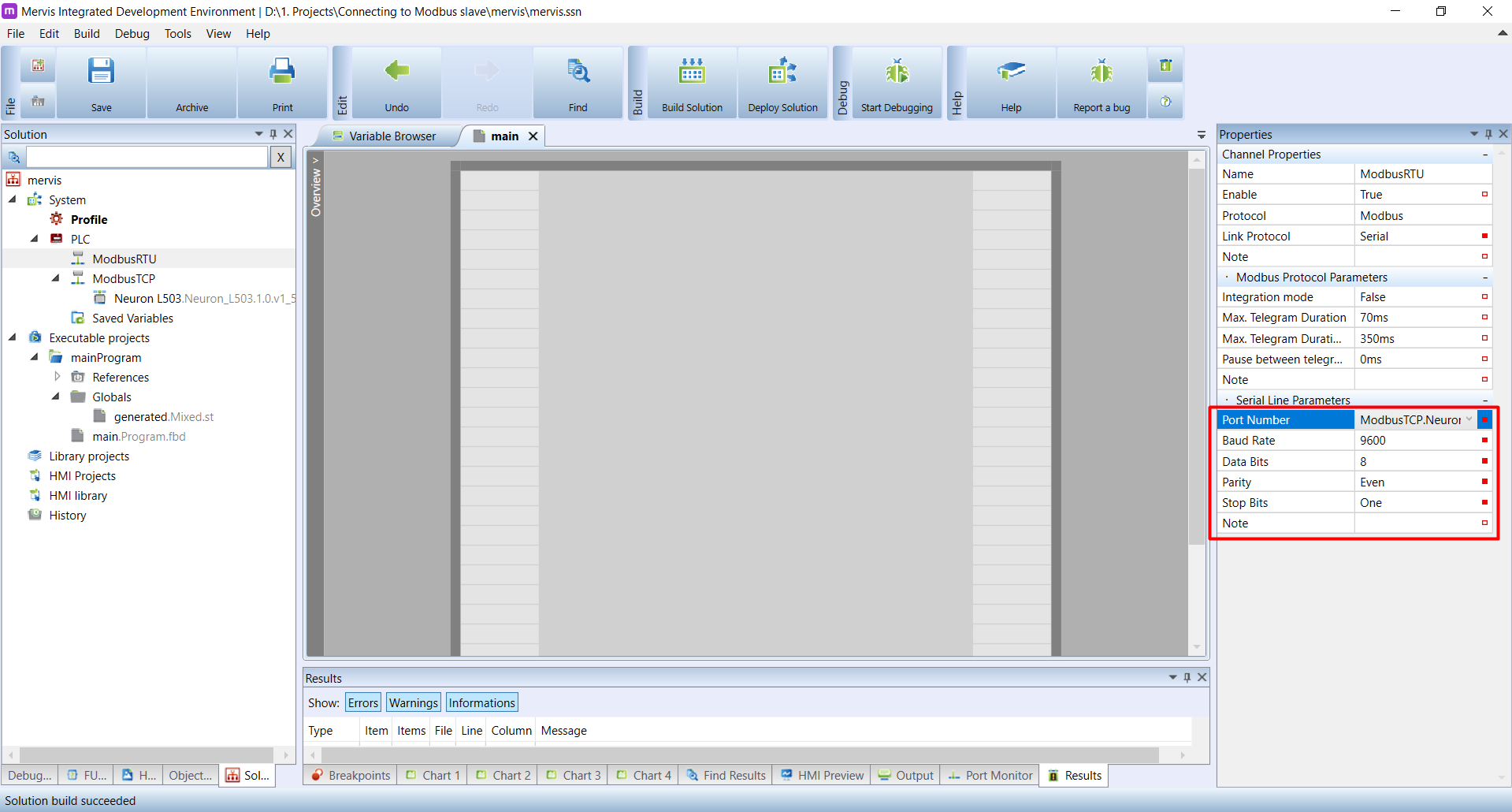Open the Port Monitor tab

point(990,776)
